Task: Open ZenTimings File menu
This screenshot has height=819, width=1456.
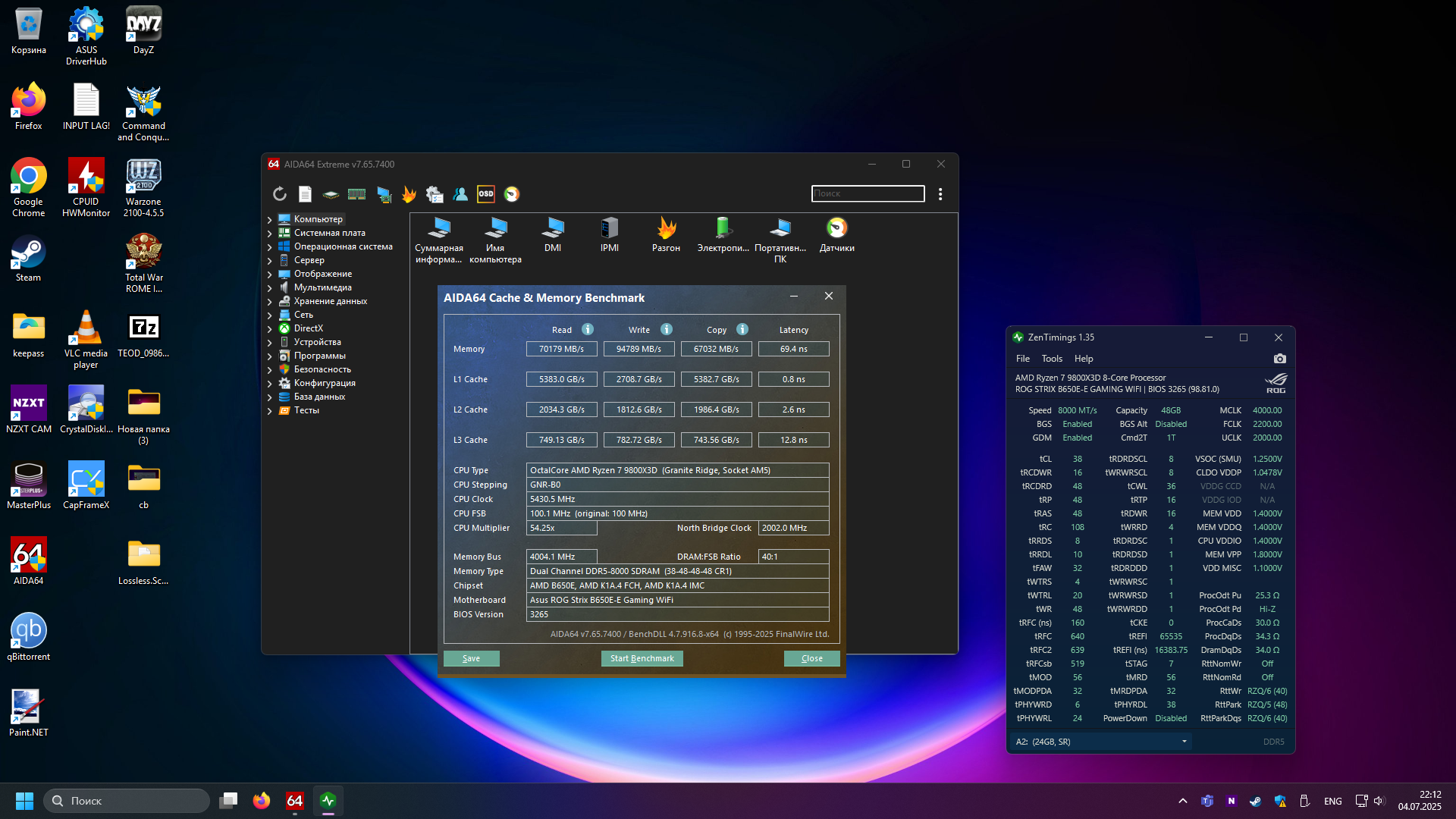Action: pos(1022,359)
